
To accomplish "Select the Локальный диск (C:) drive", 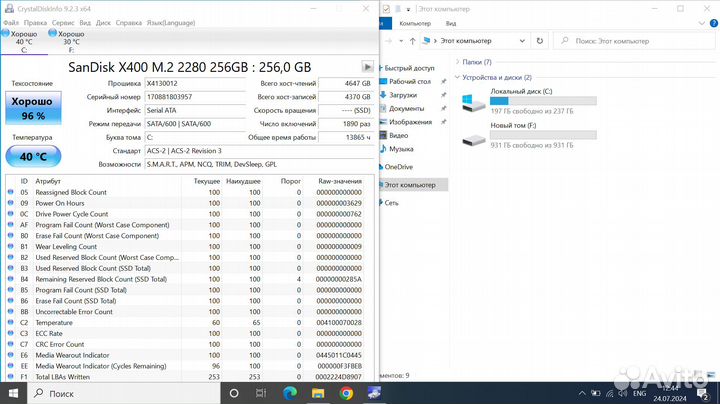I will pyautogui.click(x=529, y=101).
